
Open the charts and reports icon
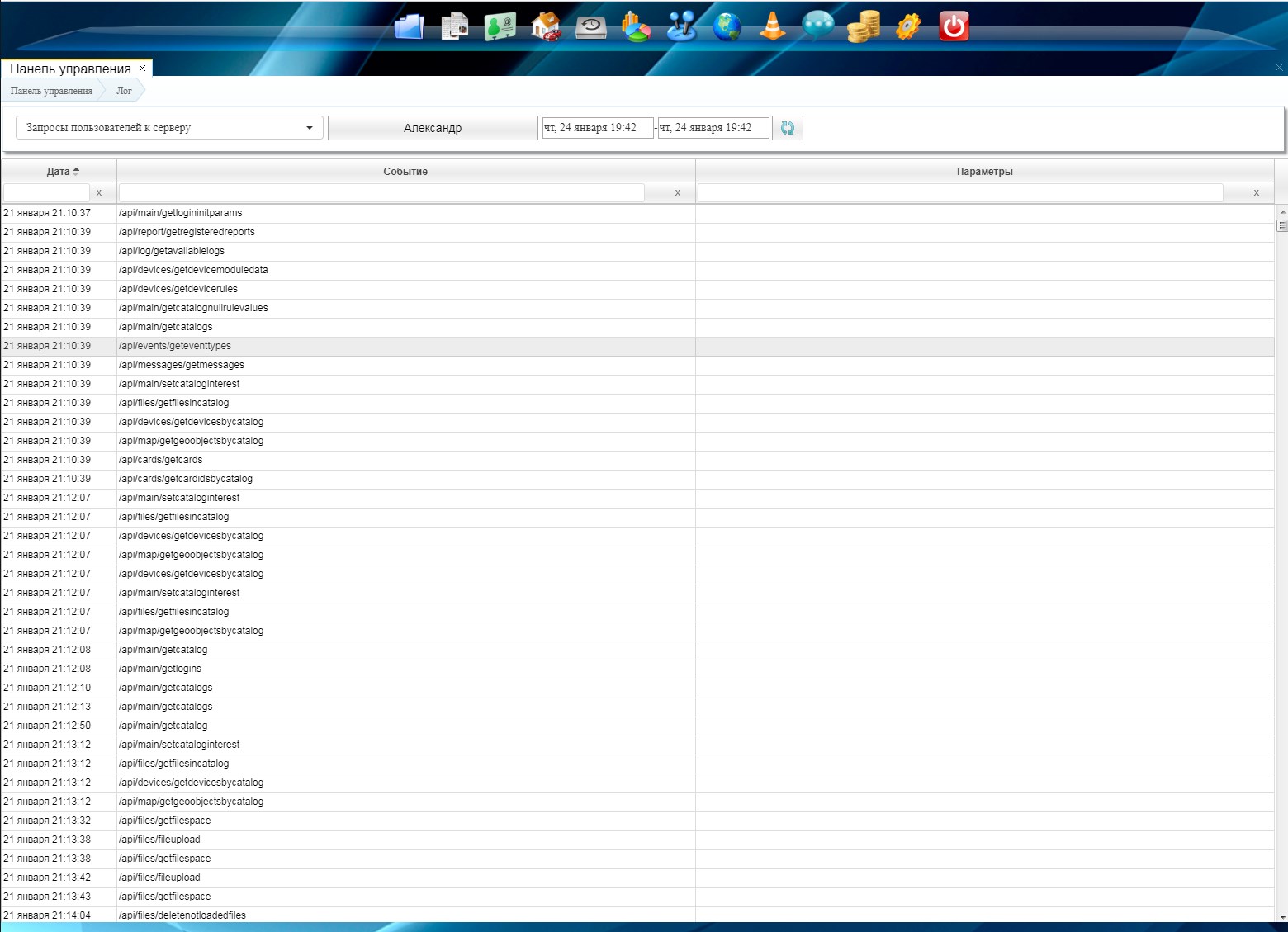(636, 26)
